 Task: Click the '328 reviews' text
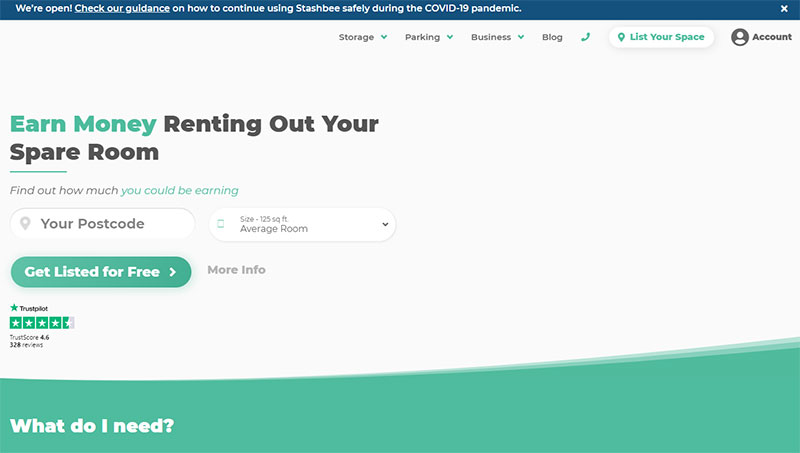coord(27,345)
